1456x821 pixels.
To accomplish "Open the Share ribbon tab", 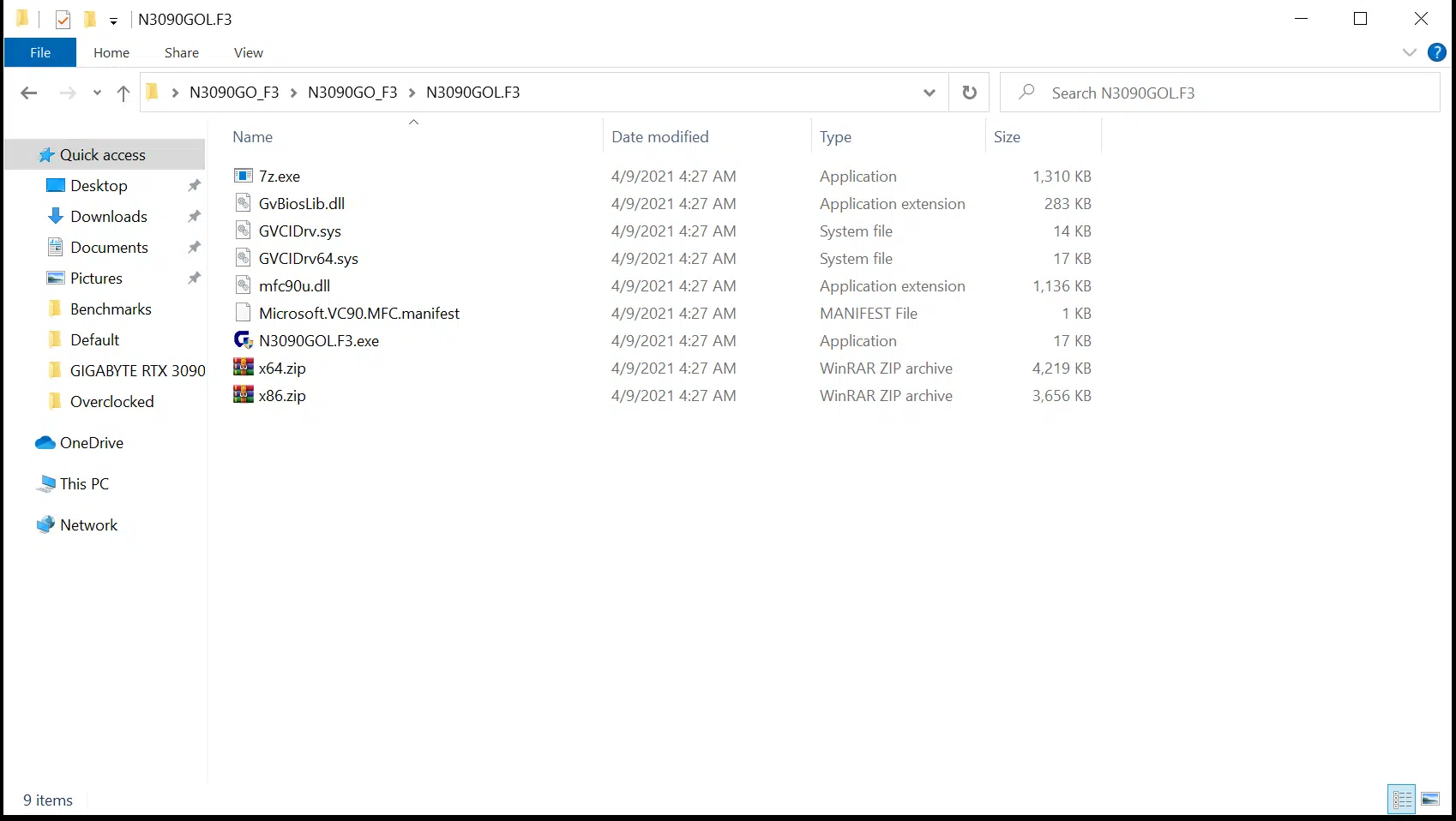I will point(182,52).
